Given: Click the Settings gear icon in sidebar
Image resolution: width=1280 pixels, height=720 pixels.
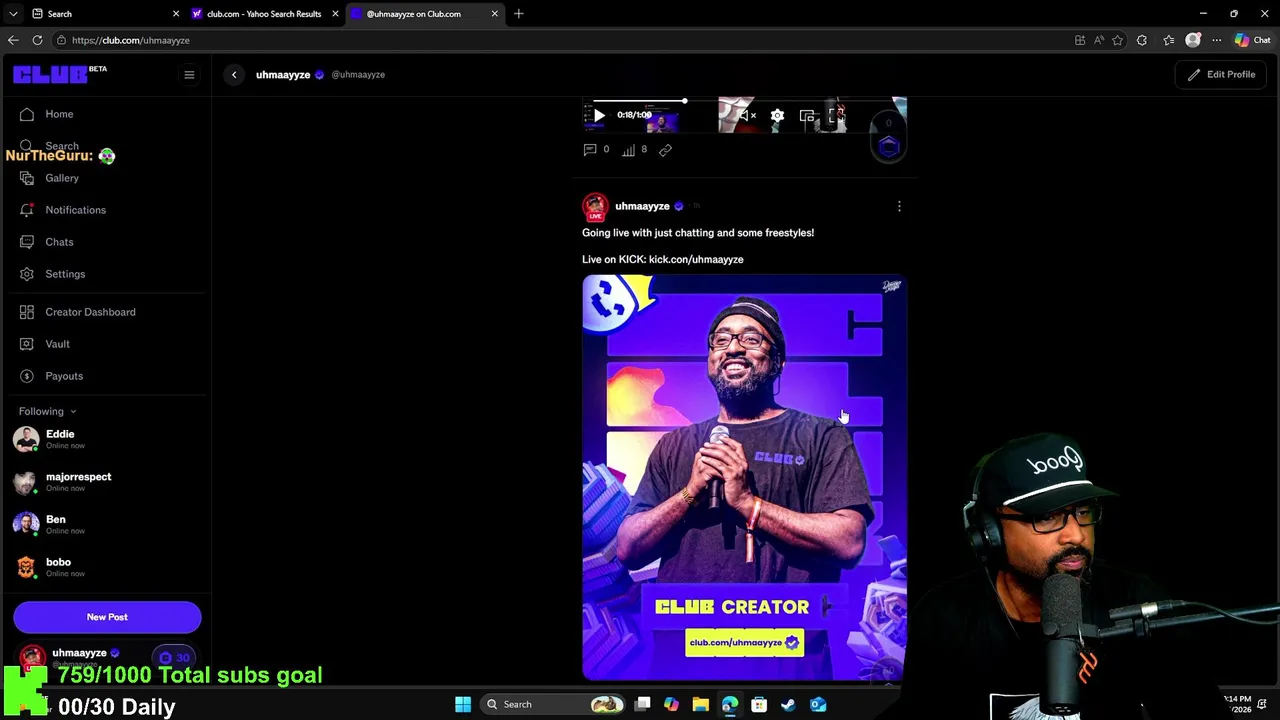Looking at the screenshot, I should (27, 274).
